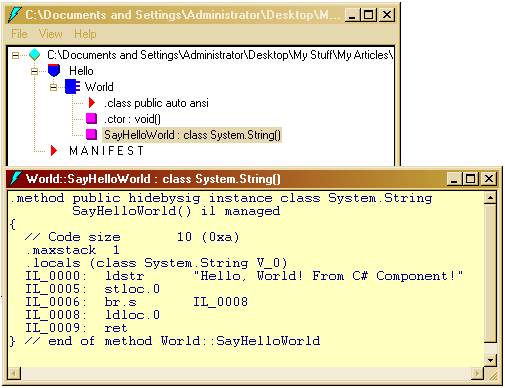The height and width of the screenshot is (388, 505).
Task: Click magenta square icon beside .ctor : void()
Action: point(91,118)
